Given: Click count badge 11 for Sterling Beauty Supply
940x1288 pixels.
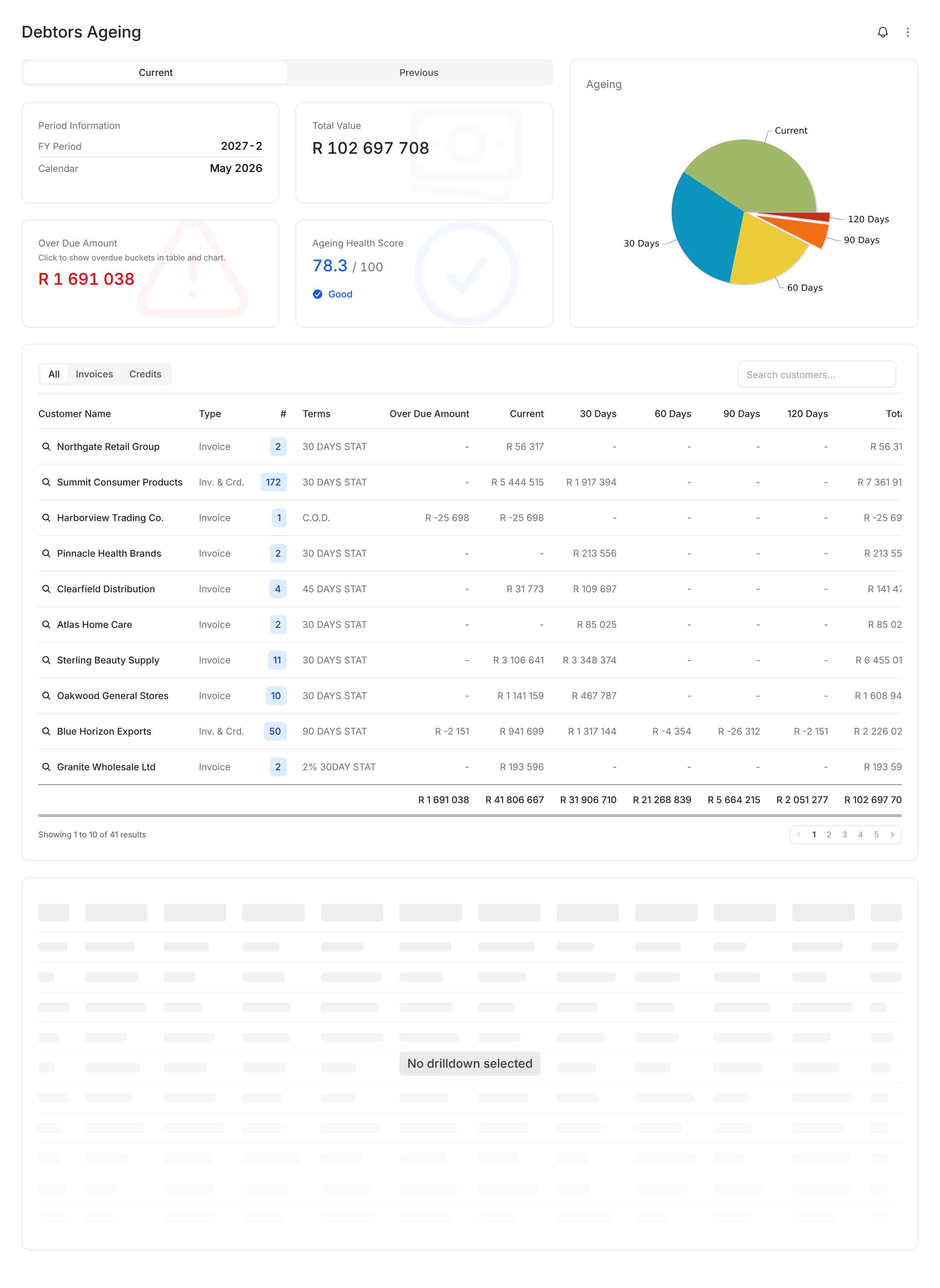Looking at the screenshot, I should click(x=277, y=660).
